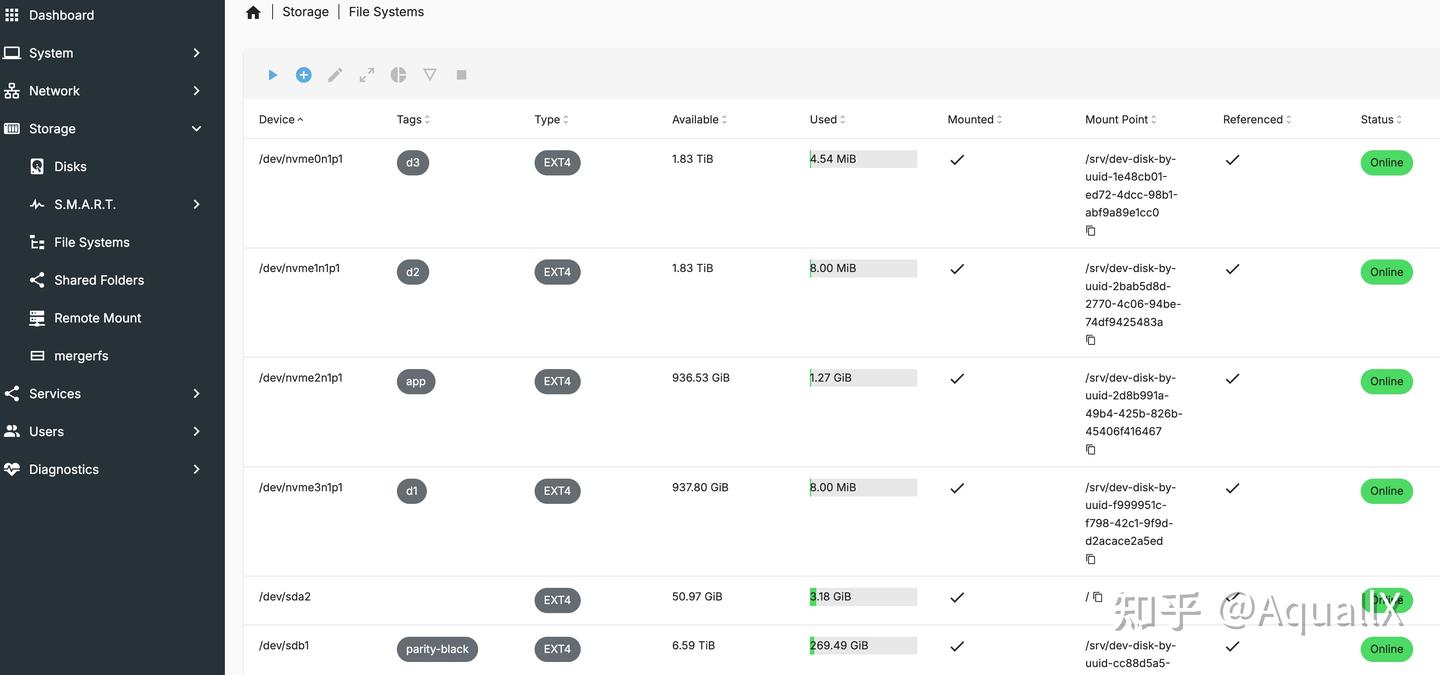1440x675 pixels.
Task: Expand the Users menu chevron
Action: (x=196, y=432)
